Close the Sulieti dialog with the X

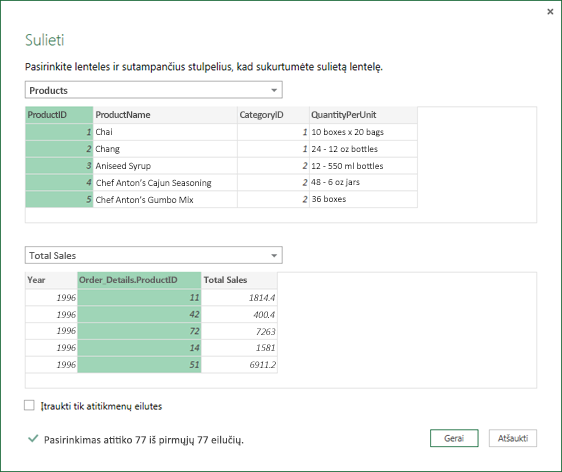click(x=550, y=12)
